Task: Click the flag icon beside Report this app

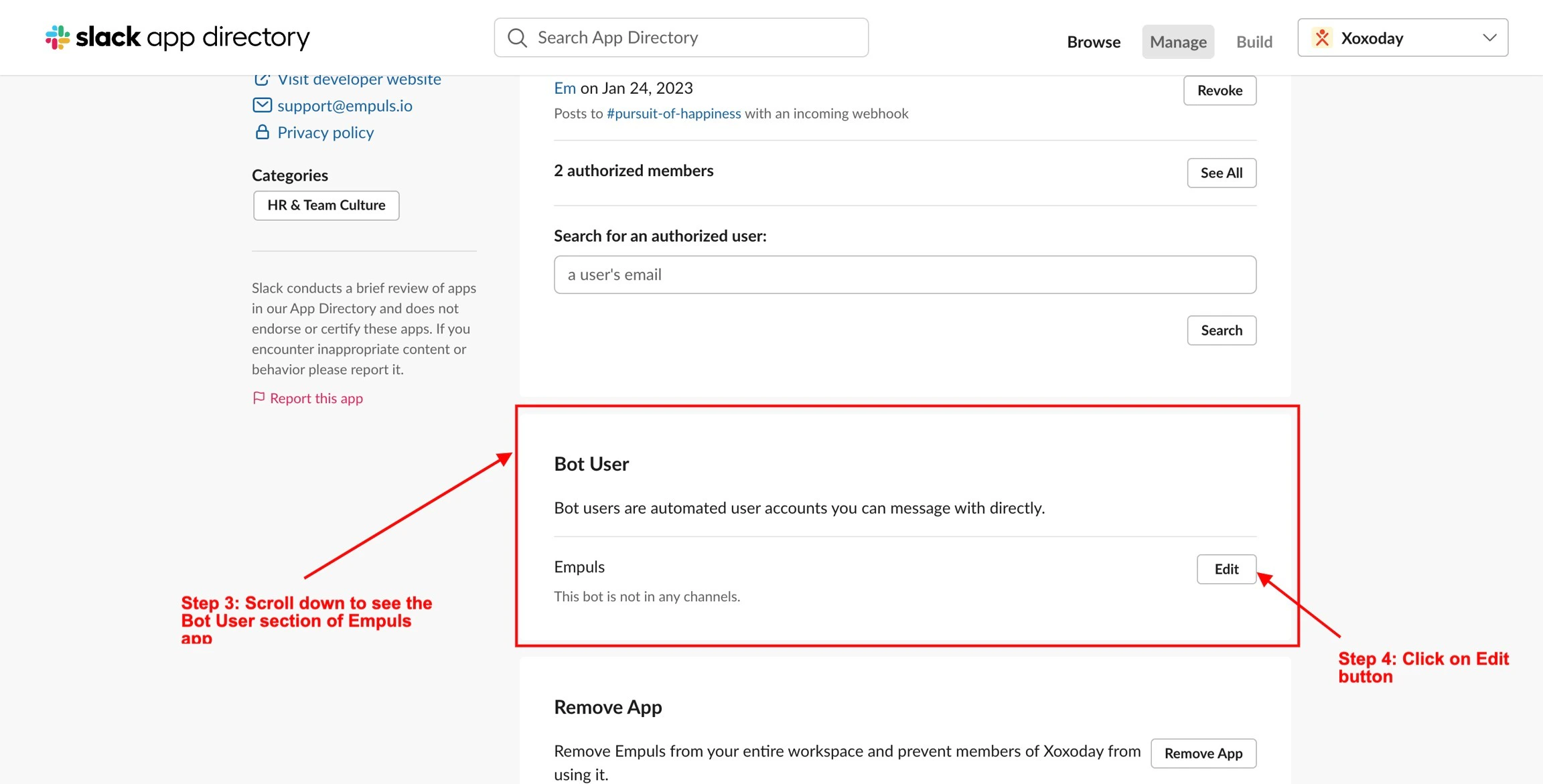Action: tap(259, 398)
